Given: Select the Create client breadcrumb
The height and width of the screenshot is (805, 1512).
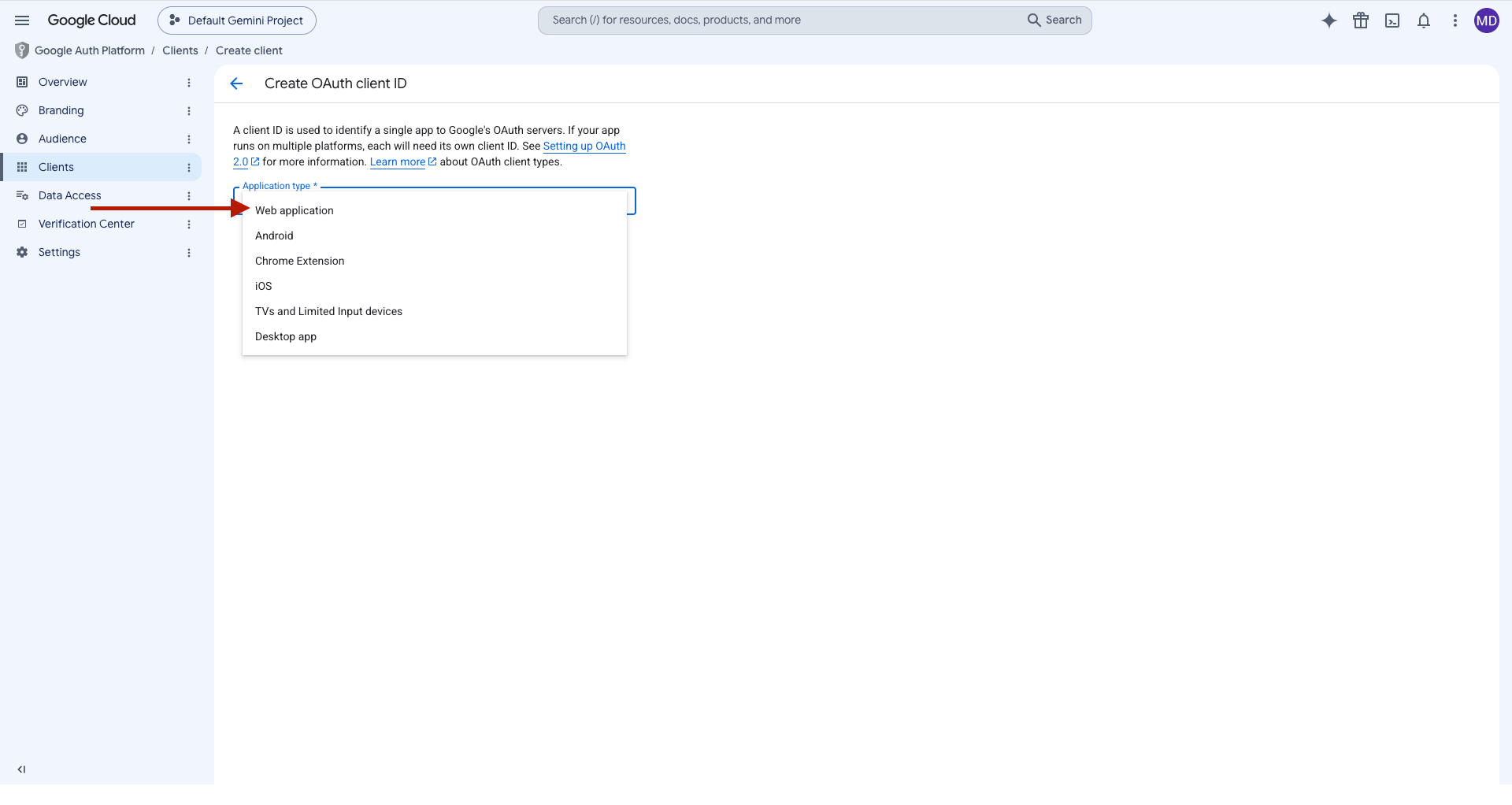Looking at the screenshot, I should 249,50.
